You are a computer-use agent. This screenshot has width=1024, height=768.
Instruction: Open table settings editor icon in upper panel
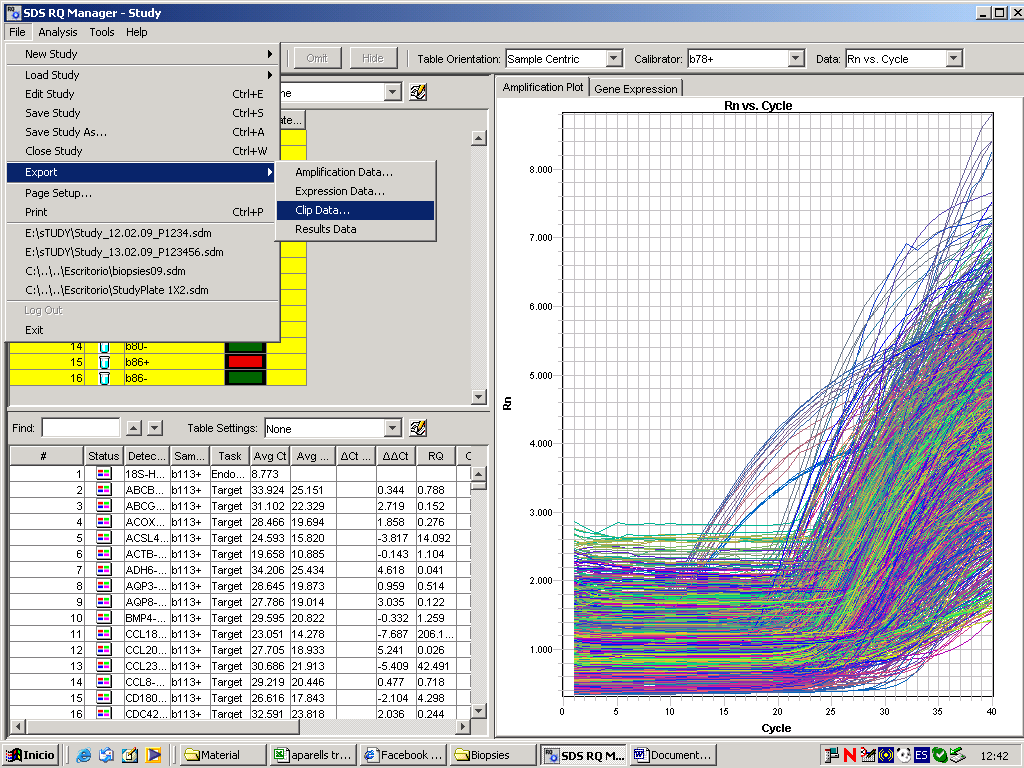[418, 92]
